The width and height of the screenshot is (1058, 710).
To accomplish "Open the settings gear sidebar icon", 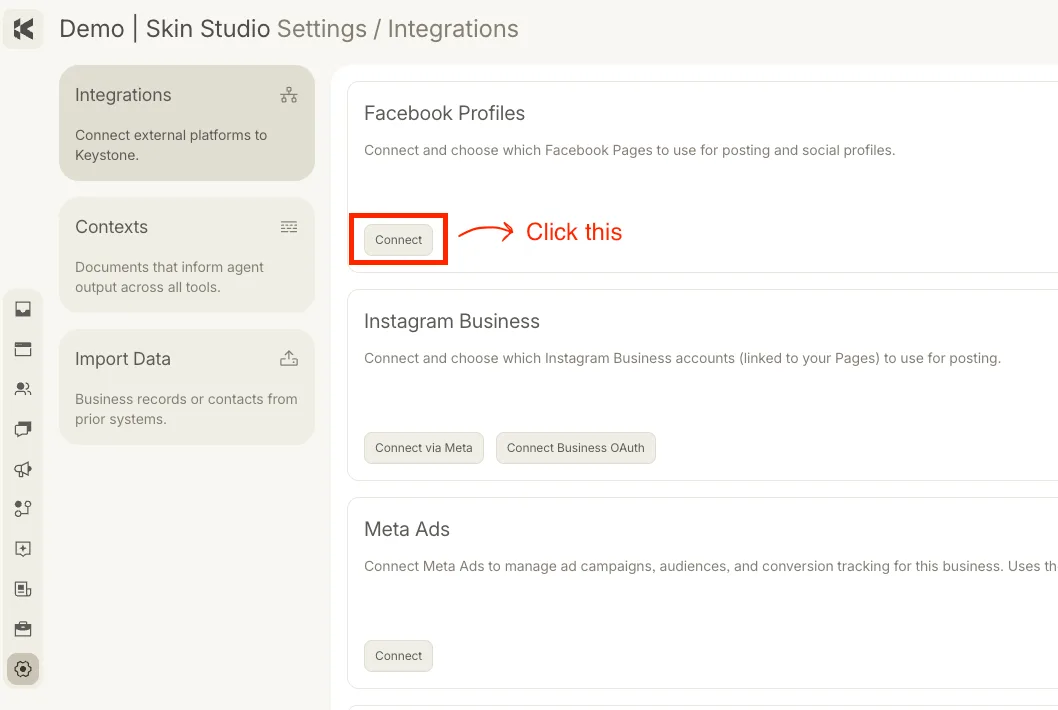I will tap(23, 669).
